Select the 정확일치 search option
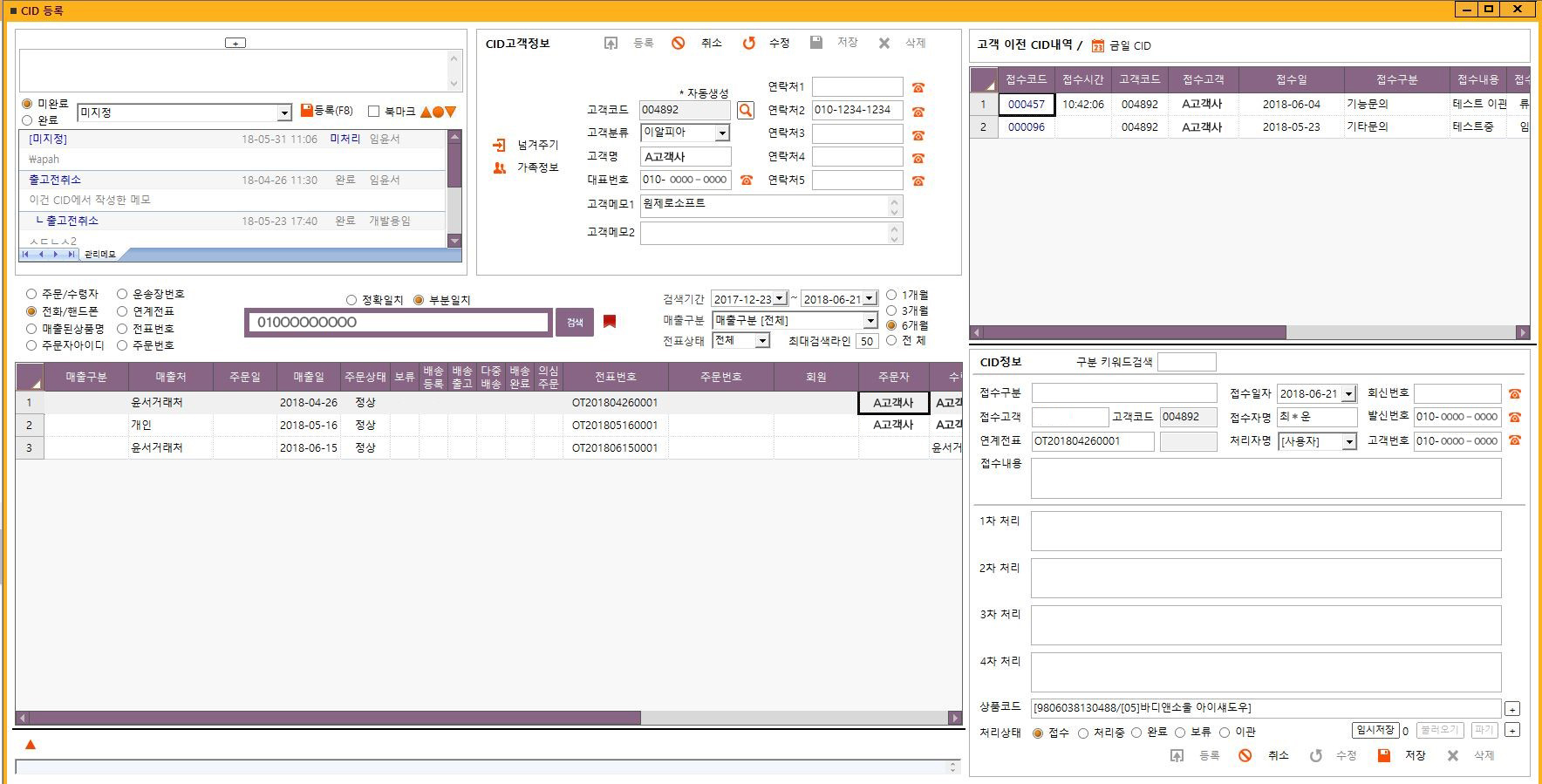The image size is (1542, 784). click(351, 300)
